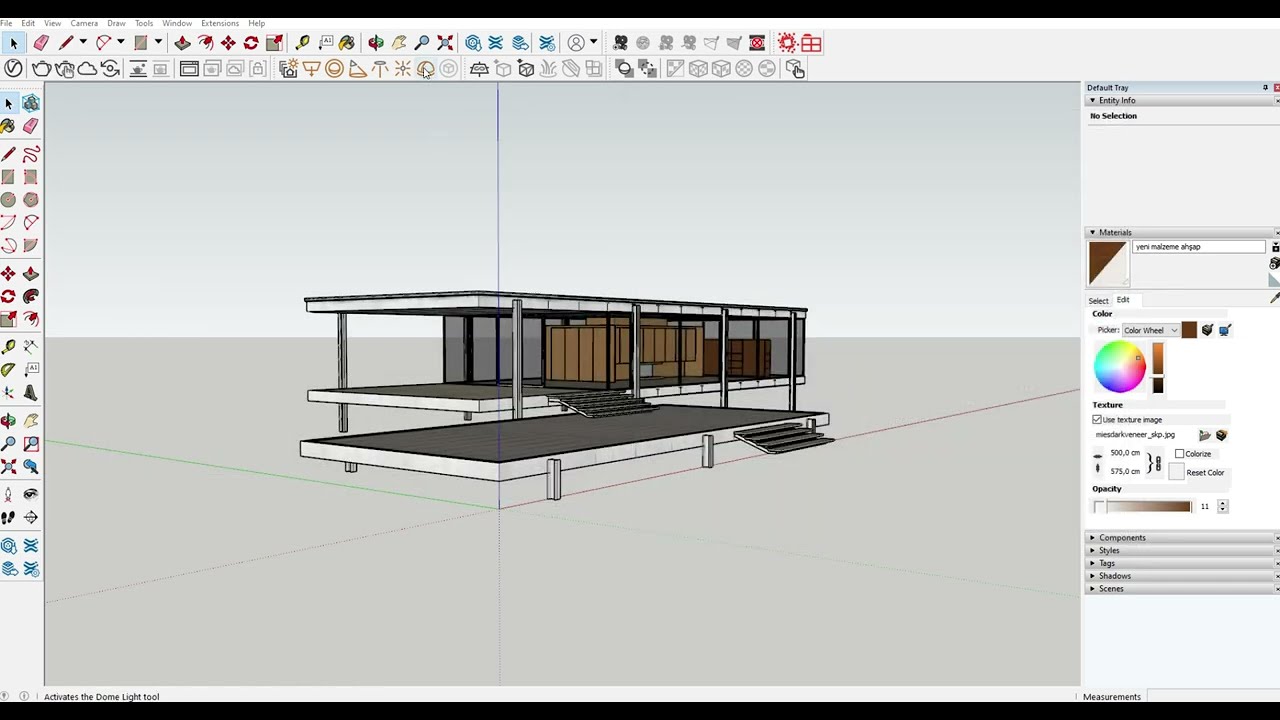Click the V-Ray cloud render icon
This screenshot has height=720, width=1280.
(87, 68)
